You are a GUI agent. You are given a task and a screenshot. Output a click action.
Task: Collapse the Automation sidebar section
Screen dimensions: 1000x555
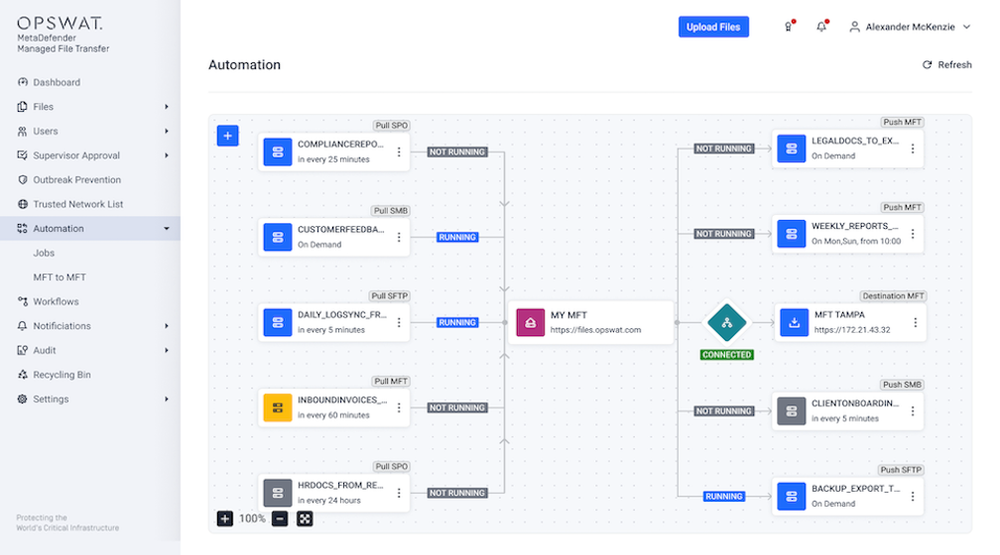point(166,229)
